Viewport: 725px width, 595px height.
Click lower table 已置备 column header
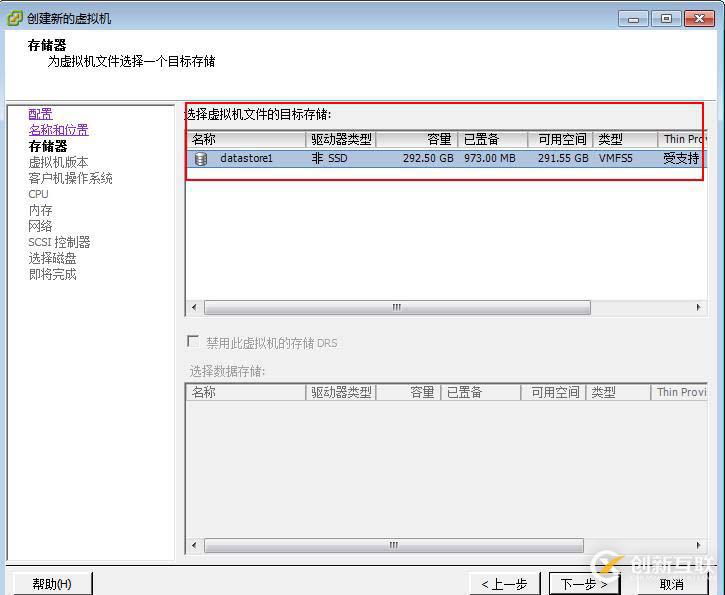[481, 392]
